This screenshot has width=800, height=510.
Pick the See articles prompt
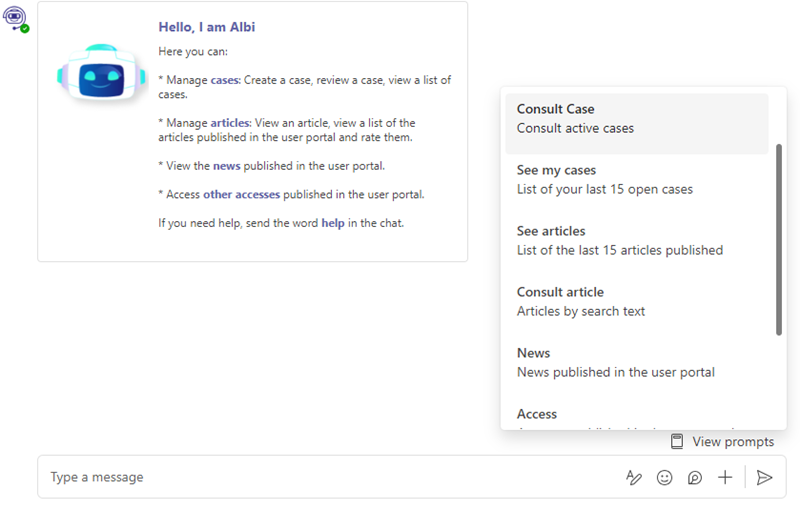pos(636,241)
